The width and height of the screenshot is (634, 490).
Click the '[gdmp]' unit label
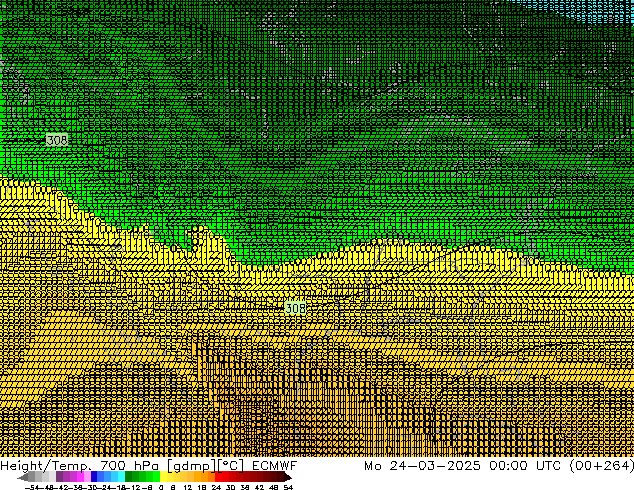click(192, 466)
